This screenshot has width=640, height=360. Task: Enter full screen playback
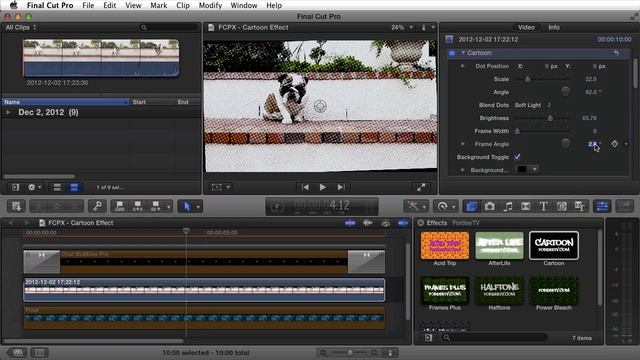tap(421, 187)
